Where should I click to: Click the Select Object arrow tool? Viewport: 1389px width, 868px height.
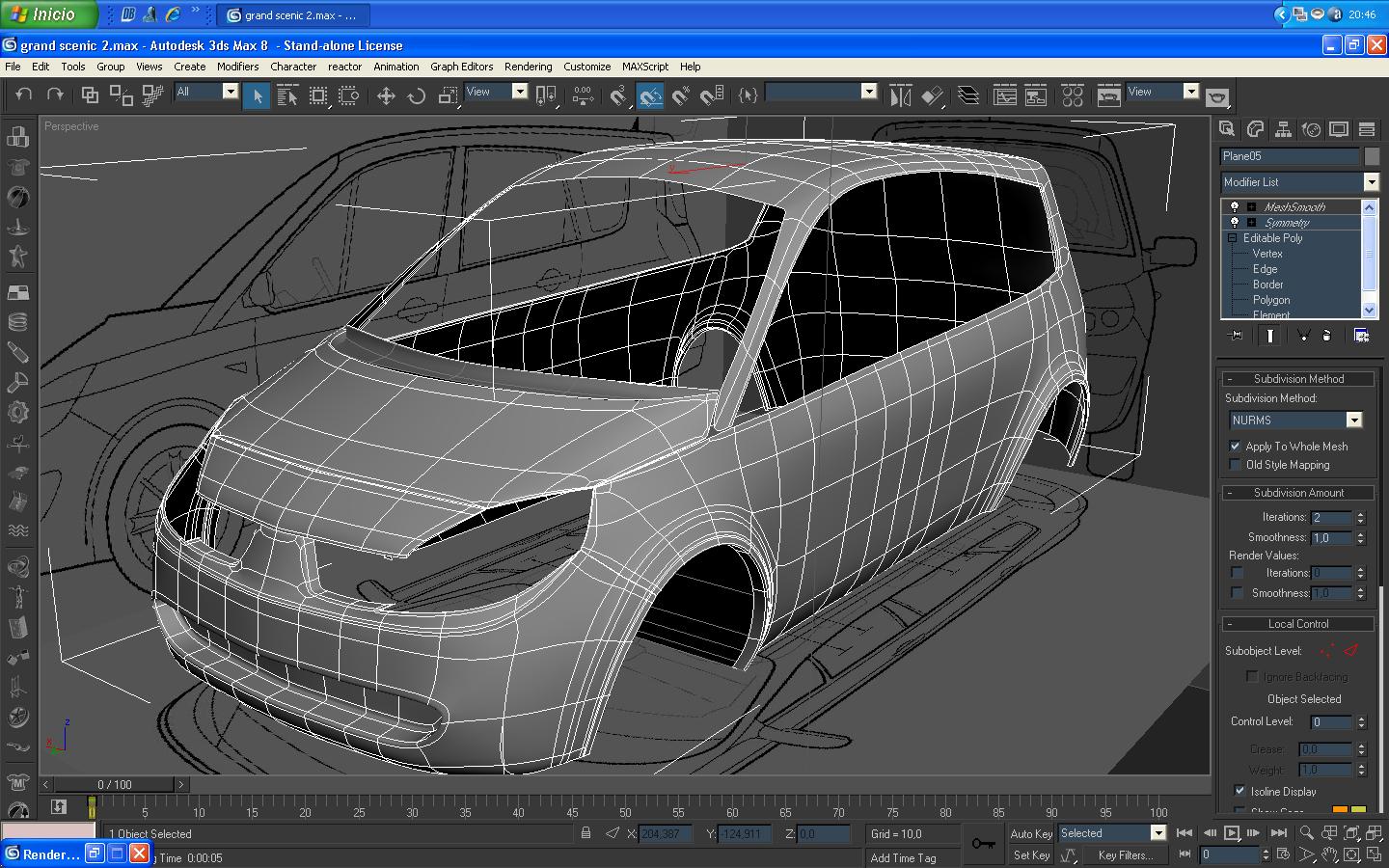257,95
